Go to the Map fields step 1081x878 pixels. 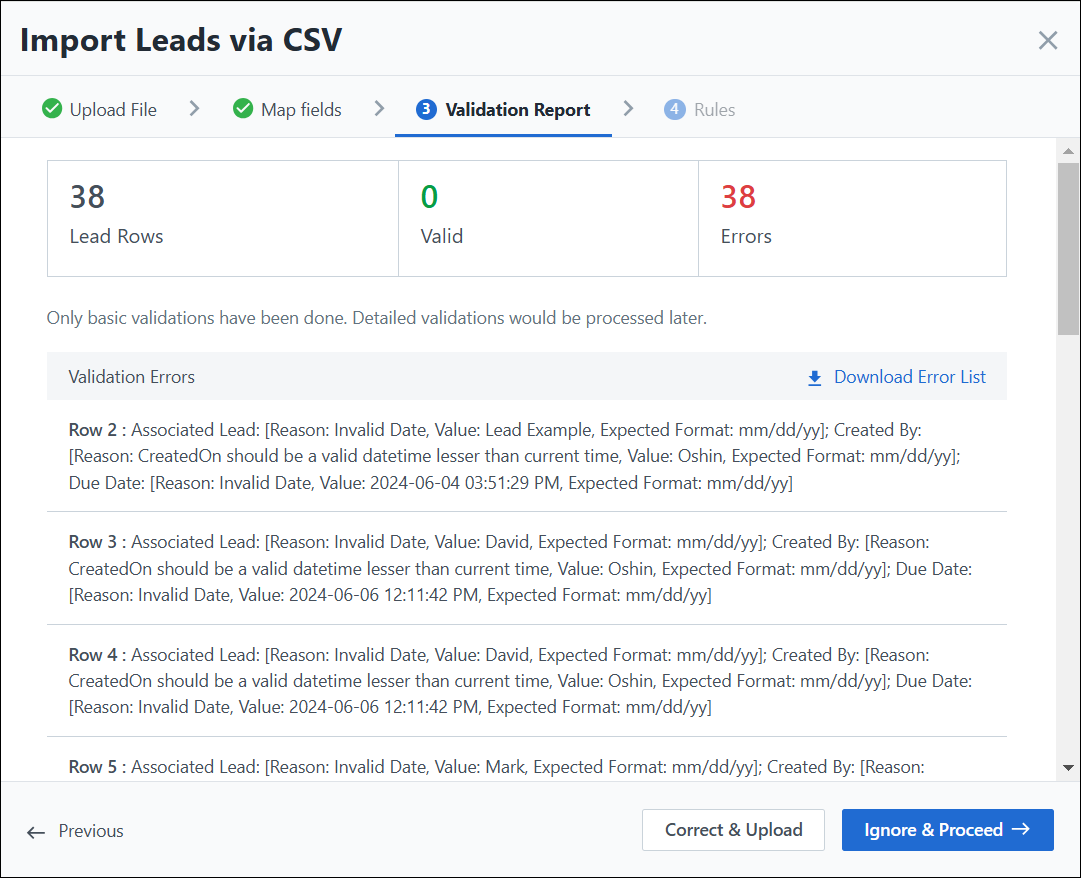(x=287, y=110)
